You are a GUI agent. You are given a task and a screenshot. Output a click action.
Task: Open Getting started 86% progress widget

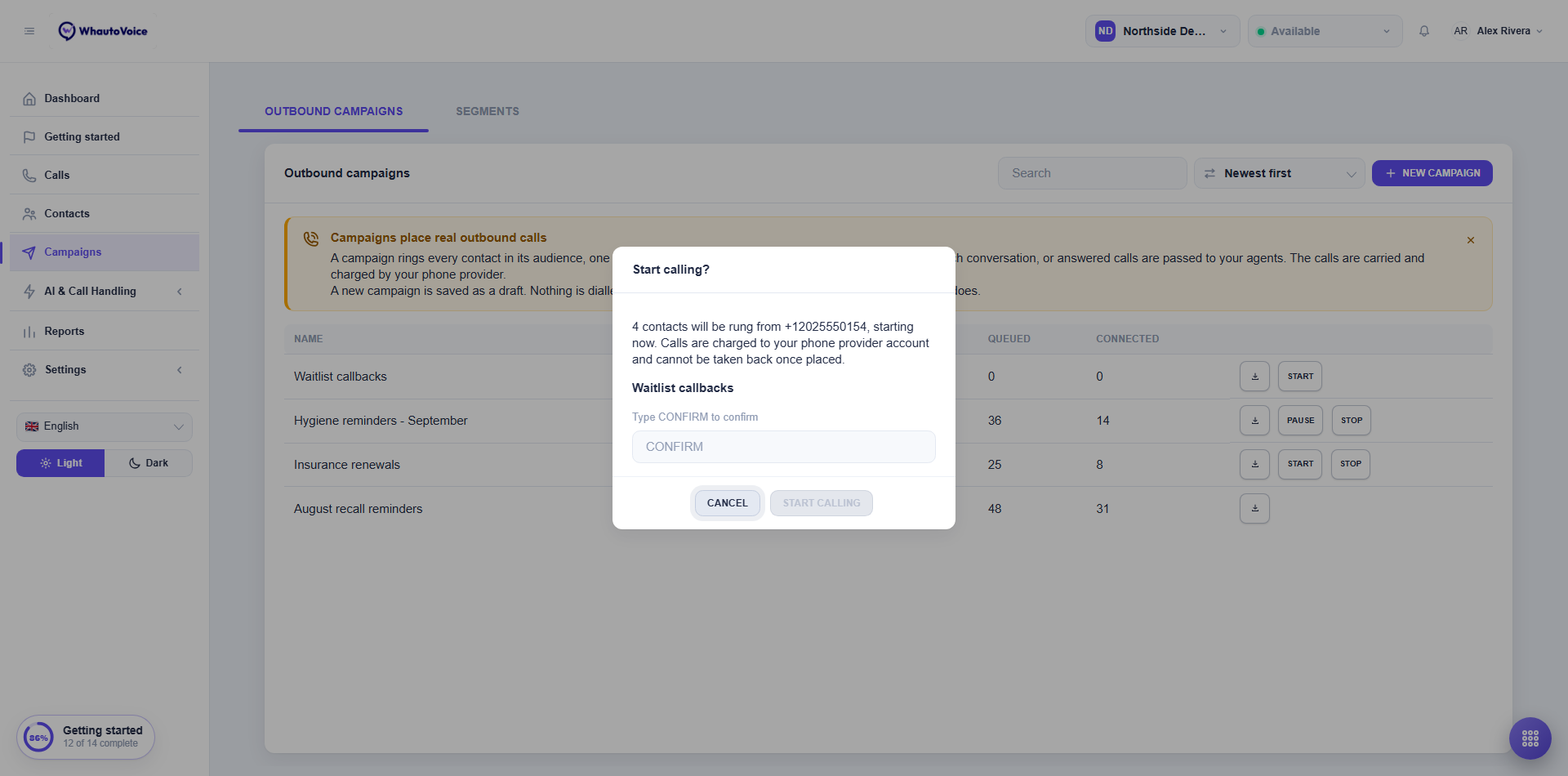tap(86, 738)
